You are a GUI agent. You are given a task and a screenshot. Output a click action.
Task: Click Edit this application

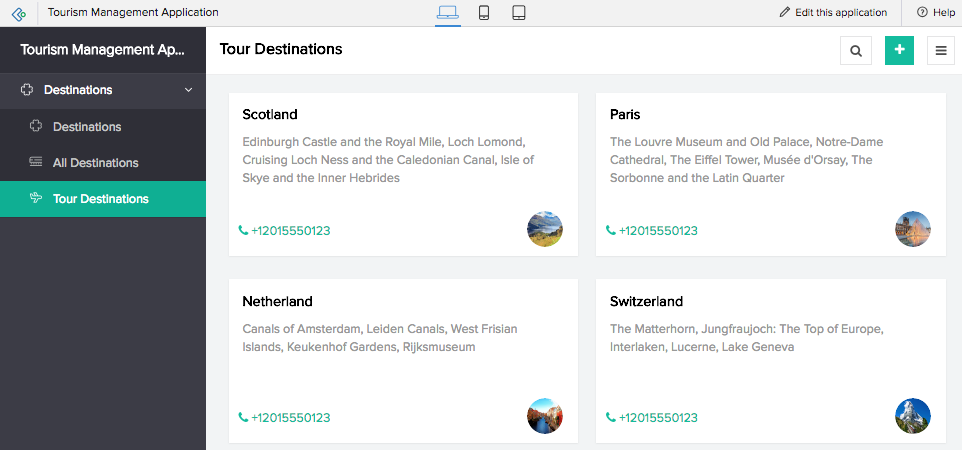pos(832,13)
